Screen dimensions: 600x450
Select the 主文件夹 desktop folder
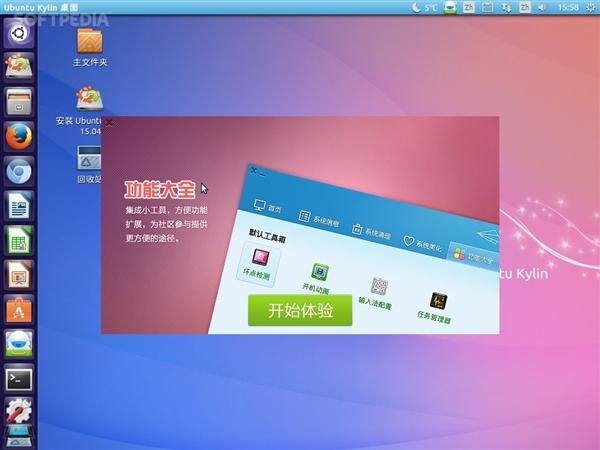coord(90,44)
